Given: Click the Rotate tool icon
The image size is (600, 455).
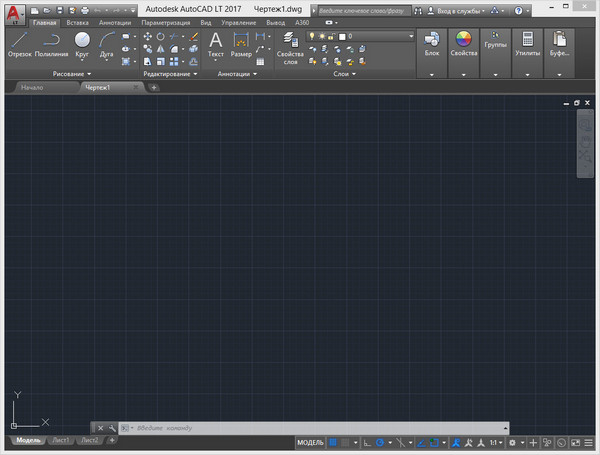Looking at the screenshot, I should 161,36.
